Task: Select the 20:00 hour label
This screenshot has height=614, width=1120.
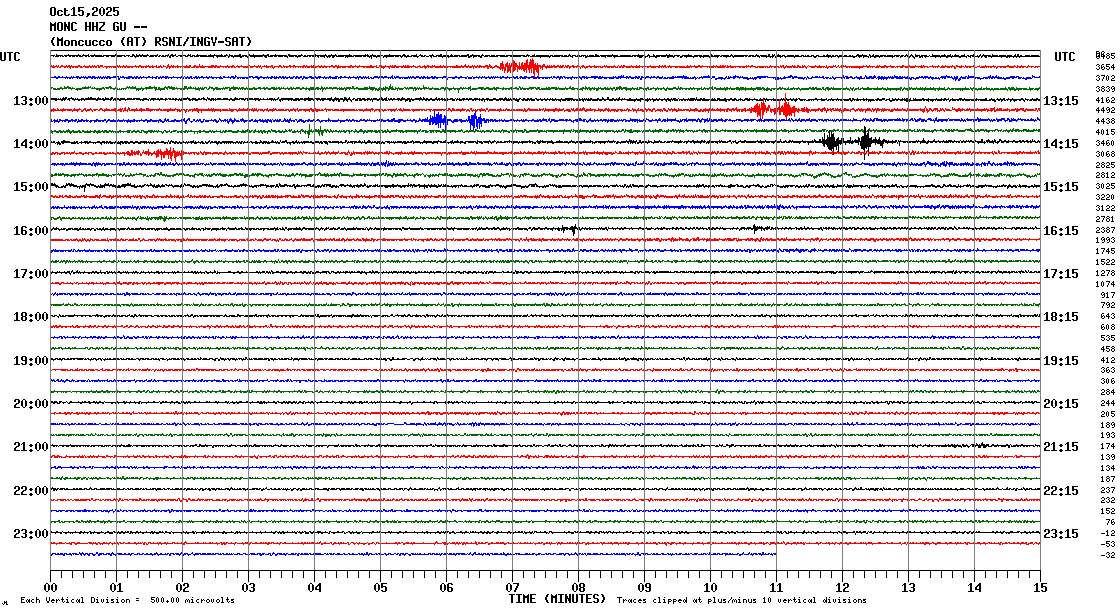Action: point(31,404)
